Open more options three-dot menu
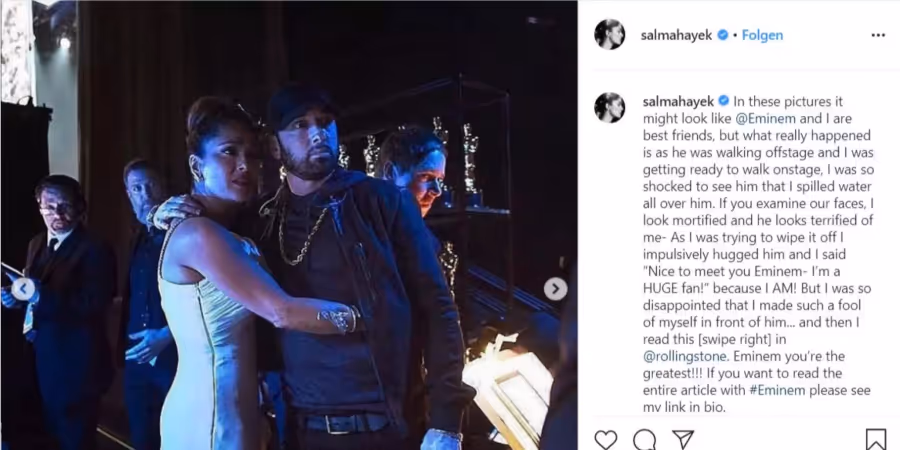The height and width of the screenshot is (450, 900). click(878, 35)
